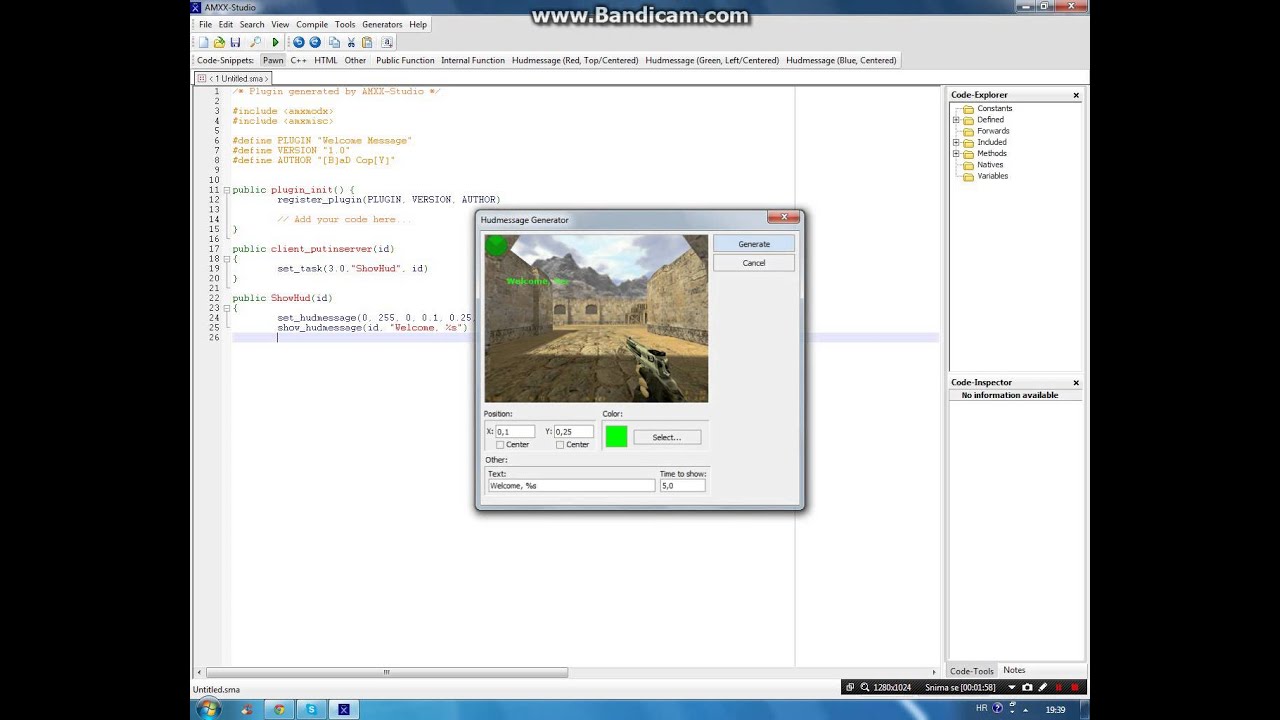Expand the Defined node in Code-Explorer
1280x720 pixels.
click(x=956, y=120)
